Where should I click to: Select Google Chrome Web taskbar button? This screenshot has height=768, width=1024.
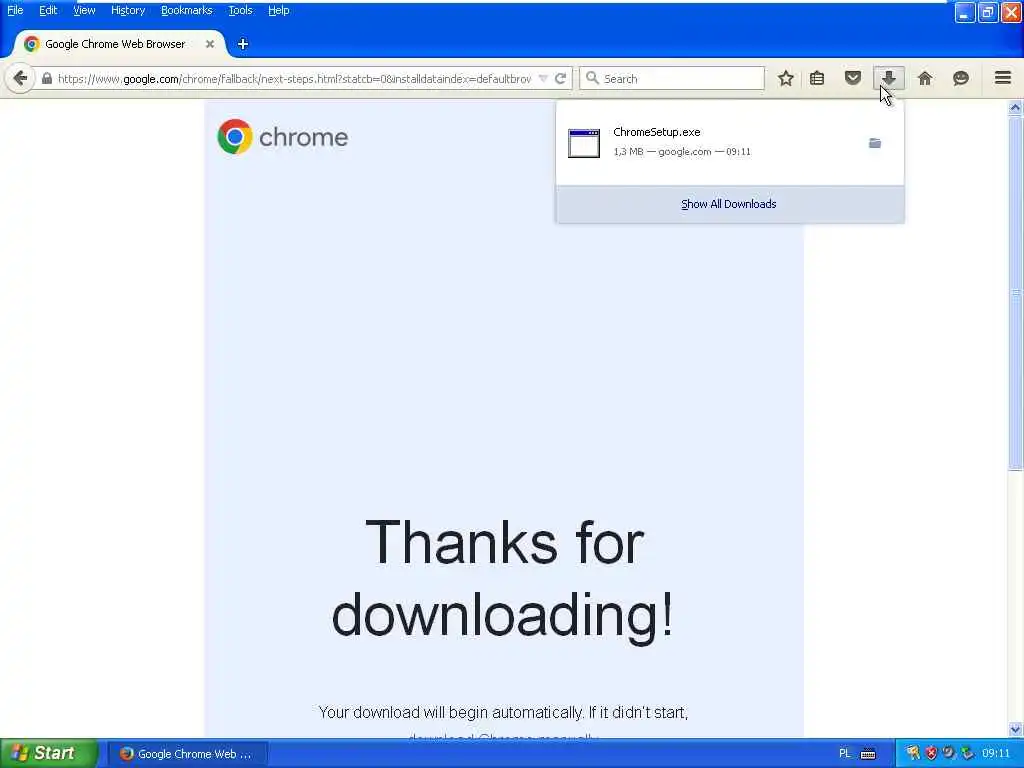tap(187, 754)
